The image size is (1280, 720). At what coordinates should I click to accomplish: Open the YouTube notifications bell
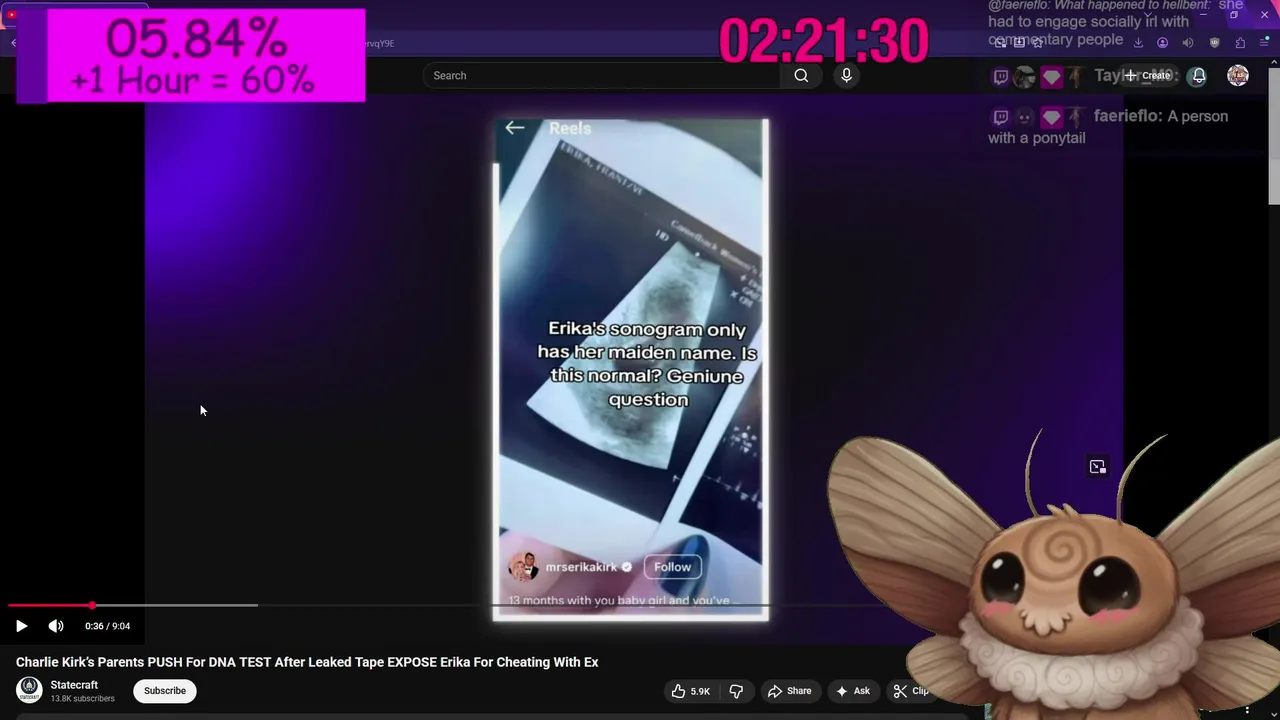click(1198, 76)
